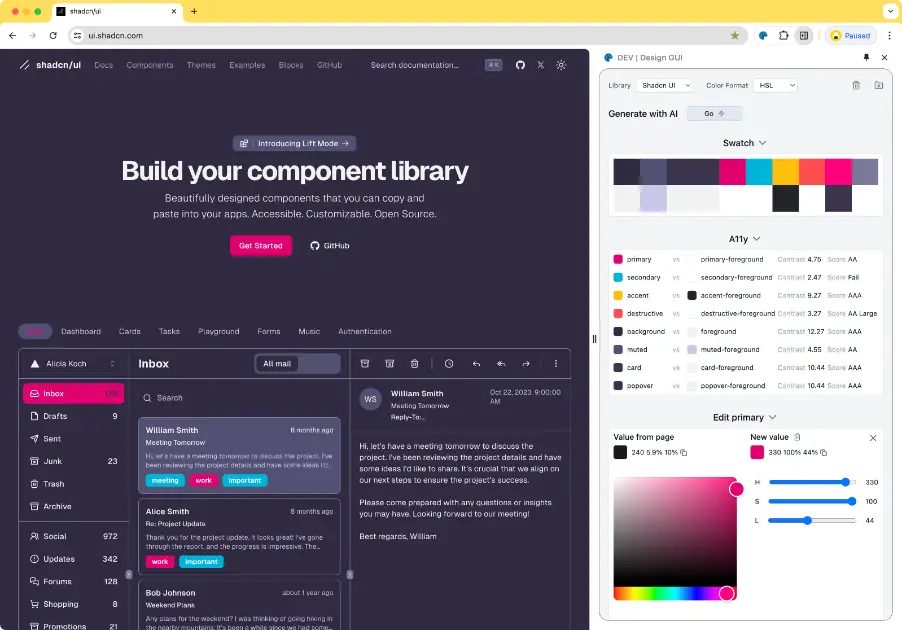Open the GitHub icon in the navbar
The height and width of the screenshot is (630, 902).
520,65
